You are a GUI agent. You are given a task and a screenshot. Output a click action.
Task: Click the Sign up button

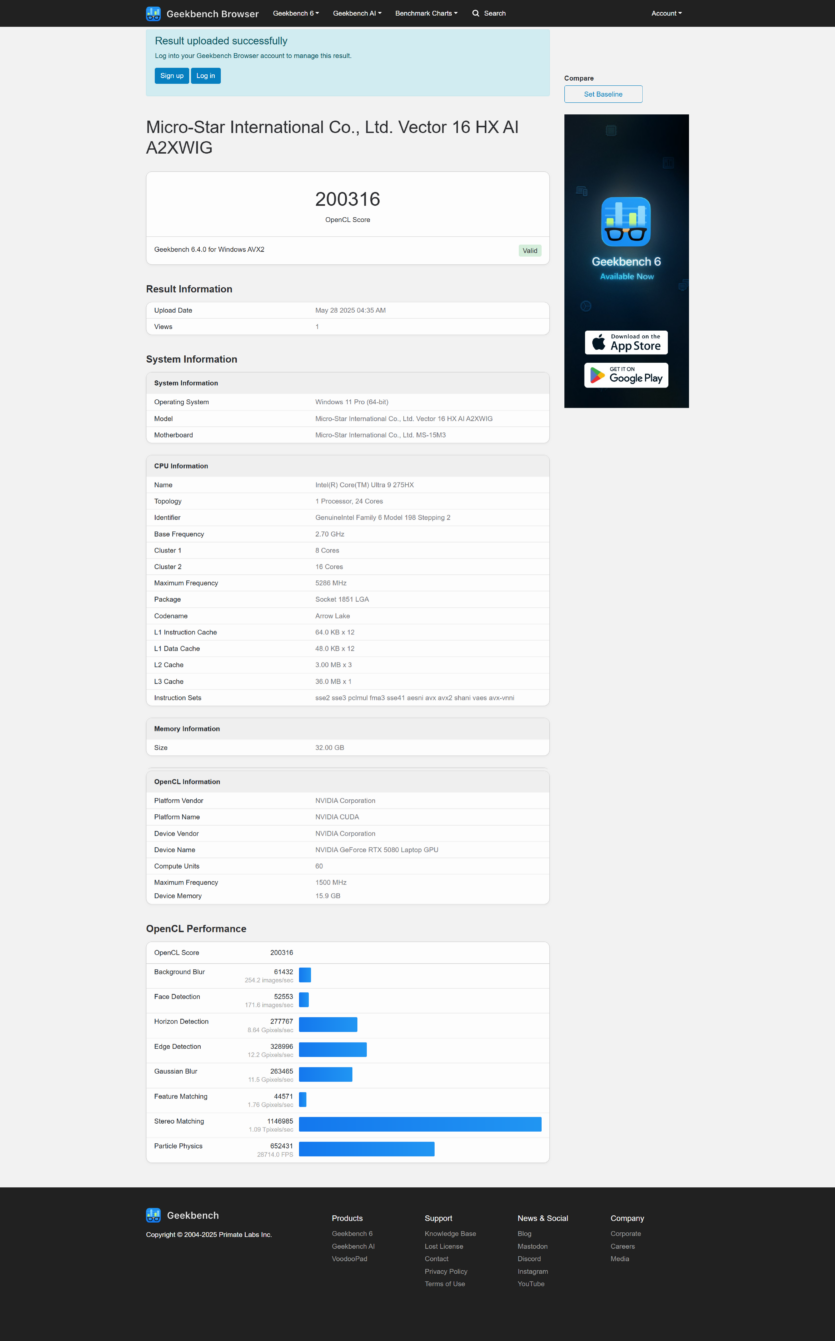172,76
